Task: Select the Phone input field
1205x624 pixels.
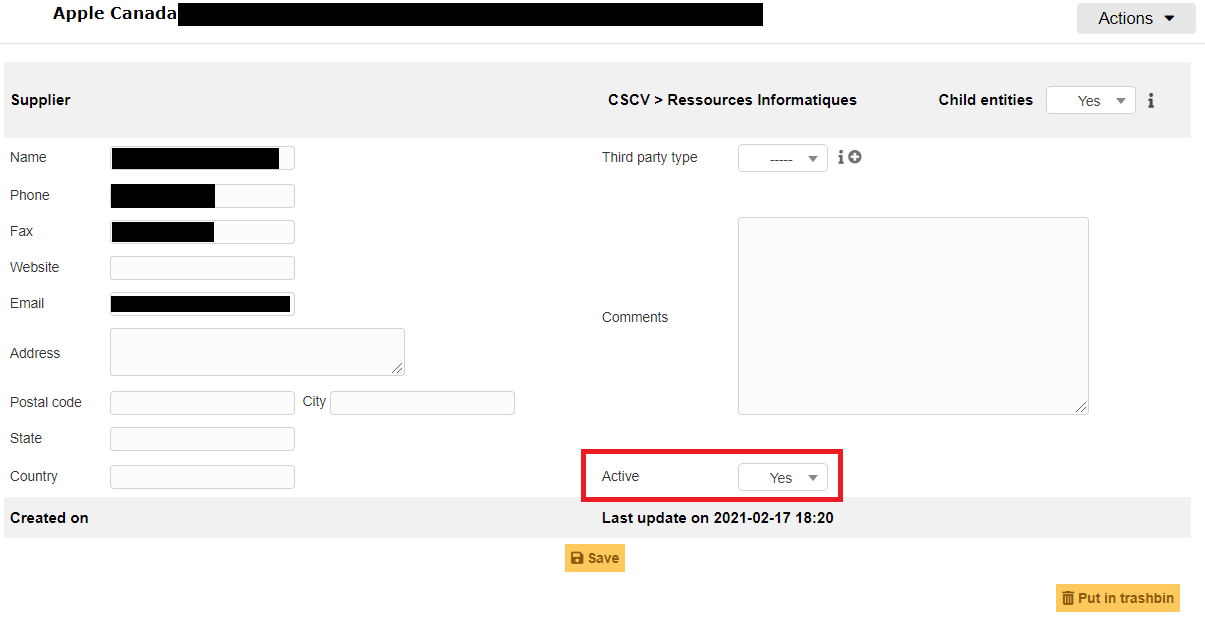Action: point(202,196)
